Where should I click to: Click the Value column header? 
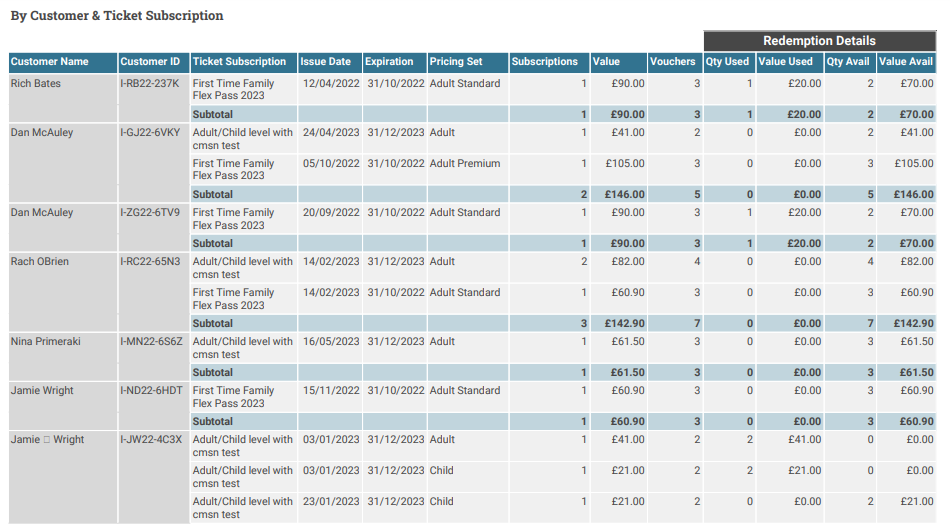coord(618,62)
